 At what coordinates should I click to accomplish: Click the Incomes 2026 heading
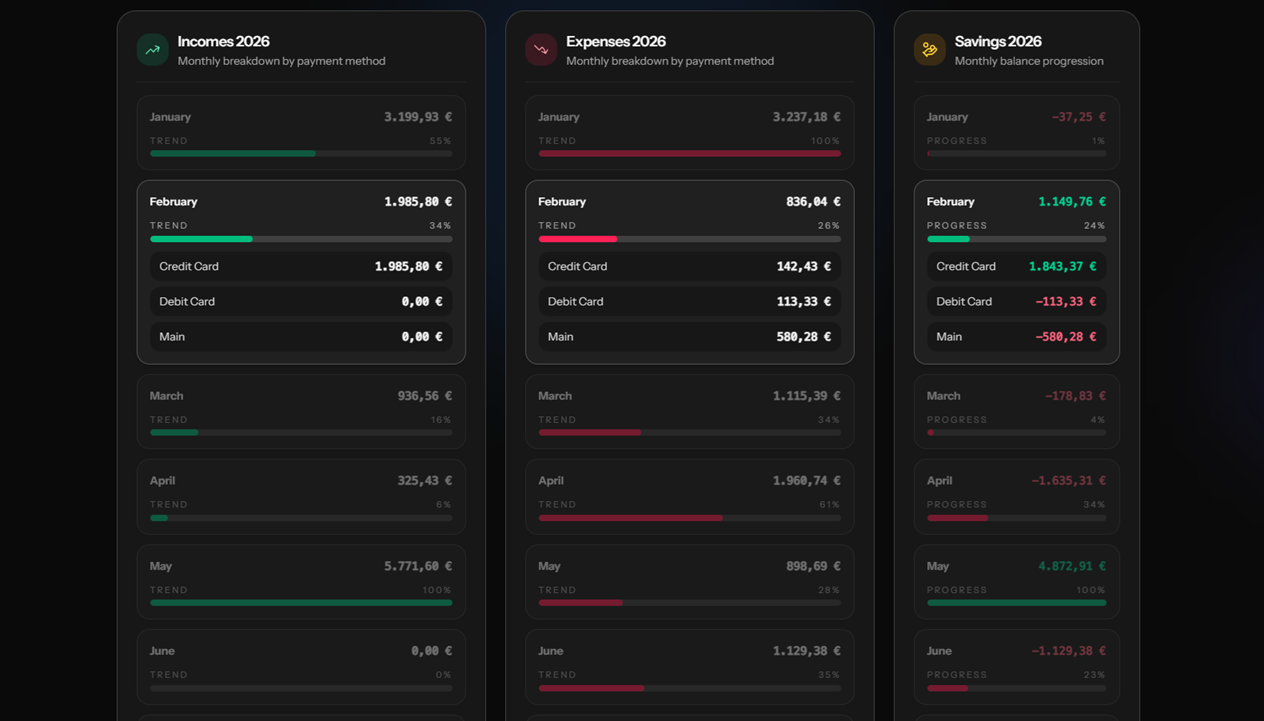tap(223, 42)
